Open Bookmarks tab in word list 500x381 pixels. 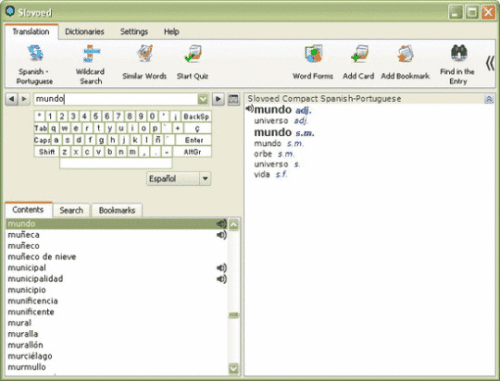(x=117, y=210)
